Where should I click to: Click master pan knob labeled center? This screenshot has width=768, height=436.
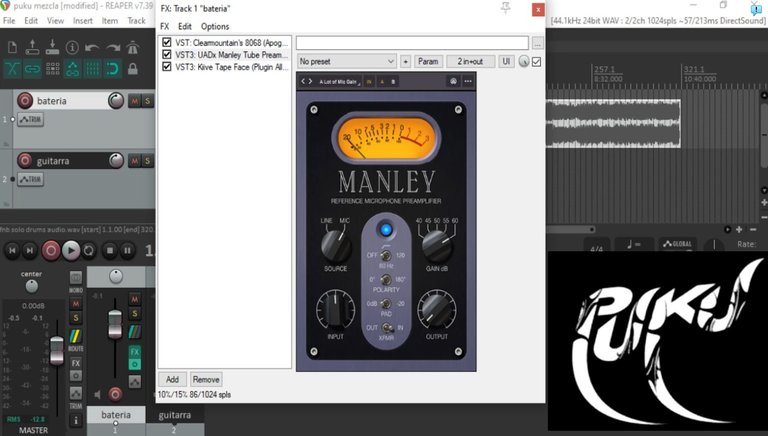point(31,286)
